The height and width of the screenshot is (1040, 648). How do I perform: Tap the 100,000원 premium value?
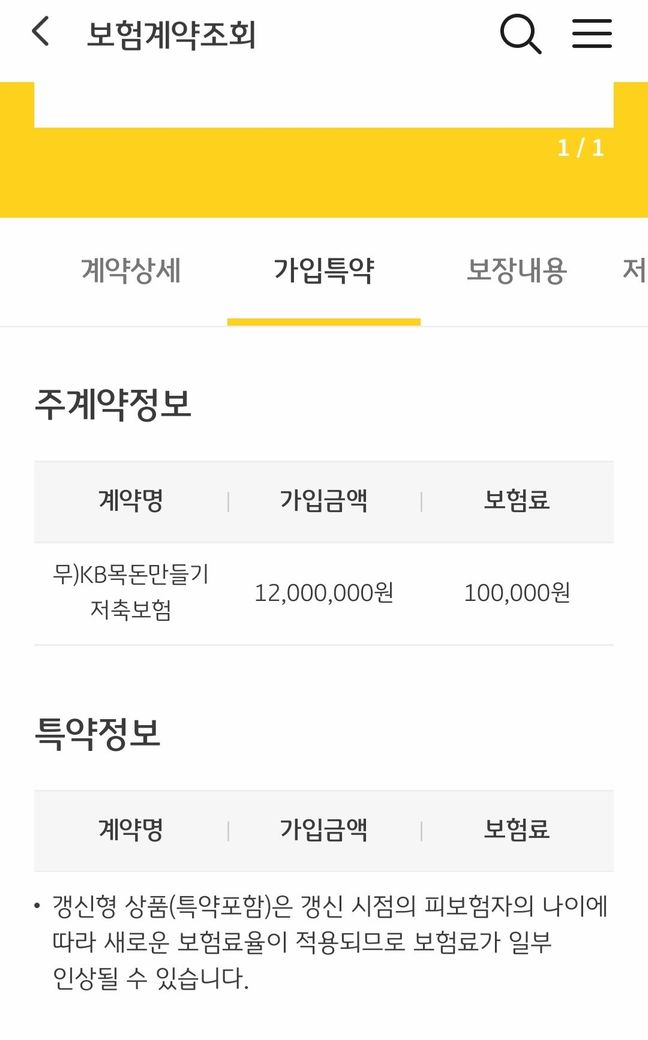point(517,593)
